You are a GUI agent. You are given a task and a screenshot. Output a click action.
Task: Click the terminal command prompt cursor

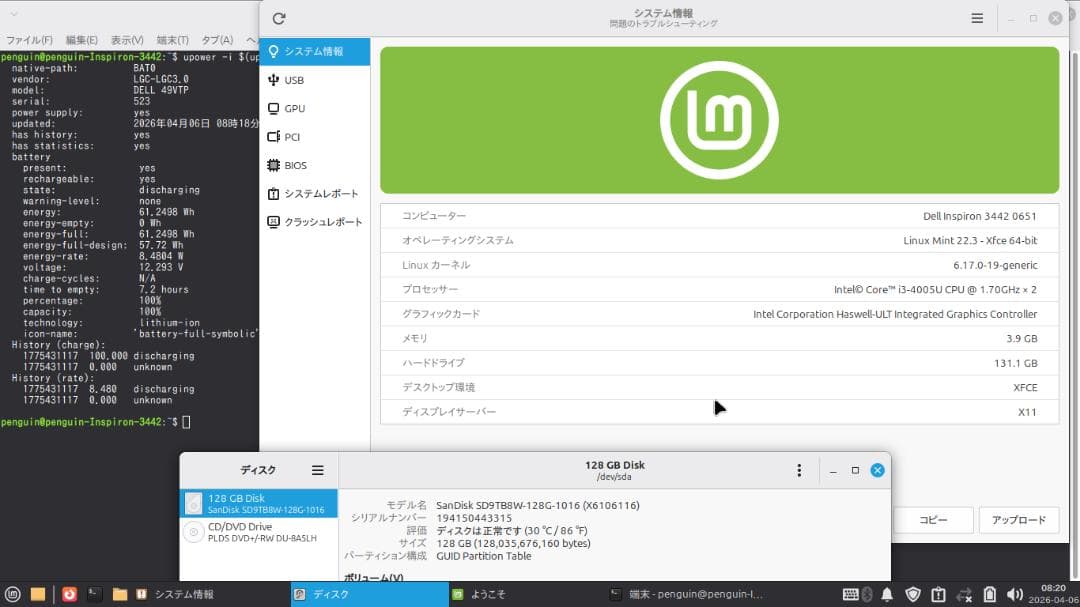(x=186, y=422)
